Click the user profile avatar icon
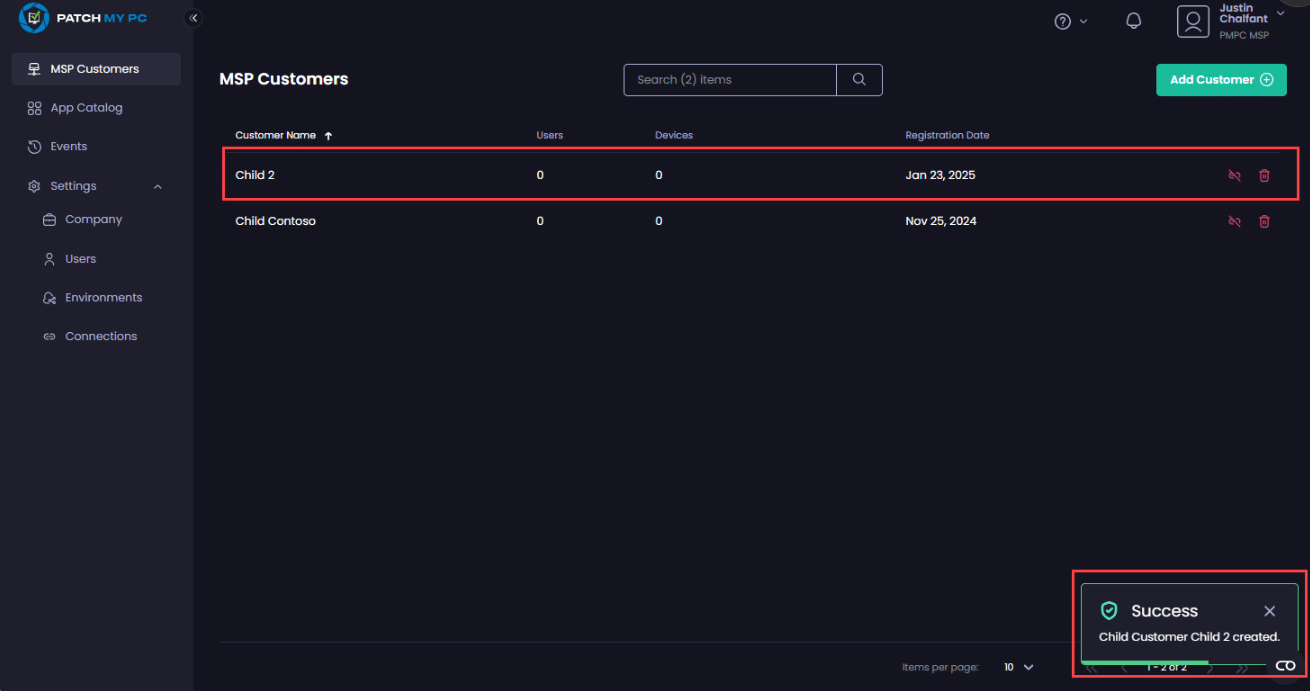The width and height of the screenshot is (1310, 691). (1193, 22)
